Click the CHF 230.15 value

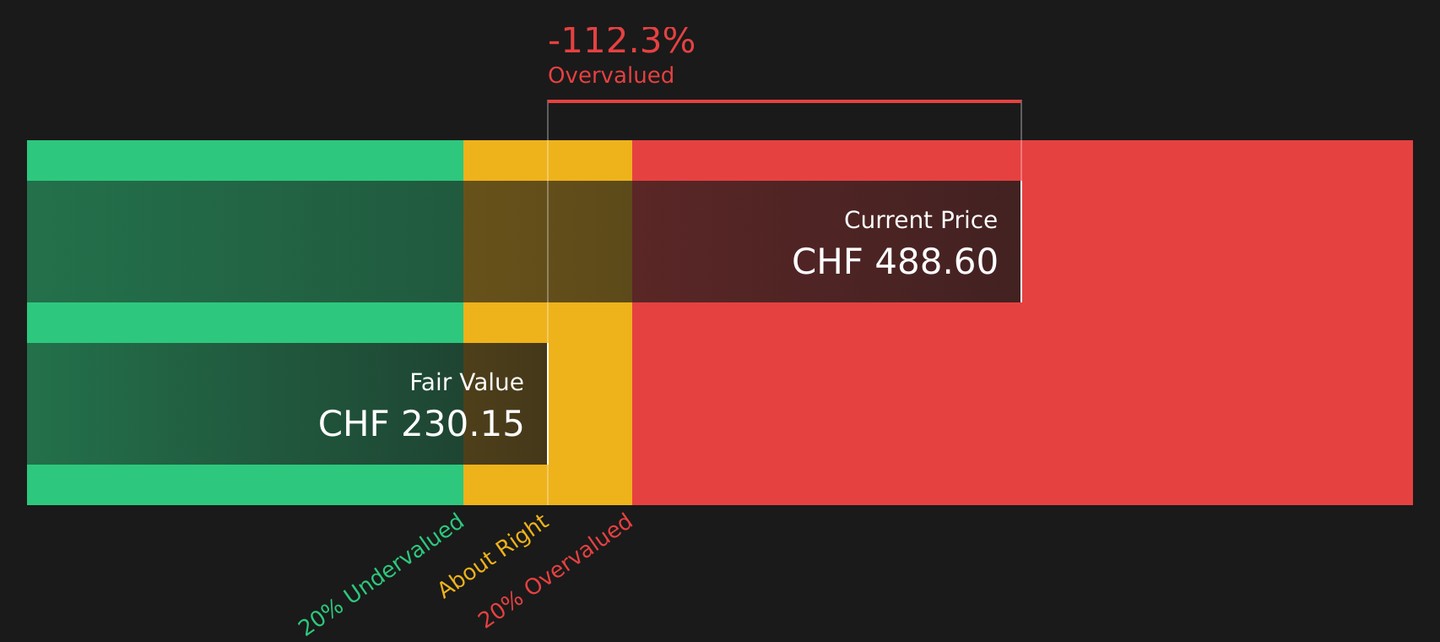click(421, 424)
